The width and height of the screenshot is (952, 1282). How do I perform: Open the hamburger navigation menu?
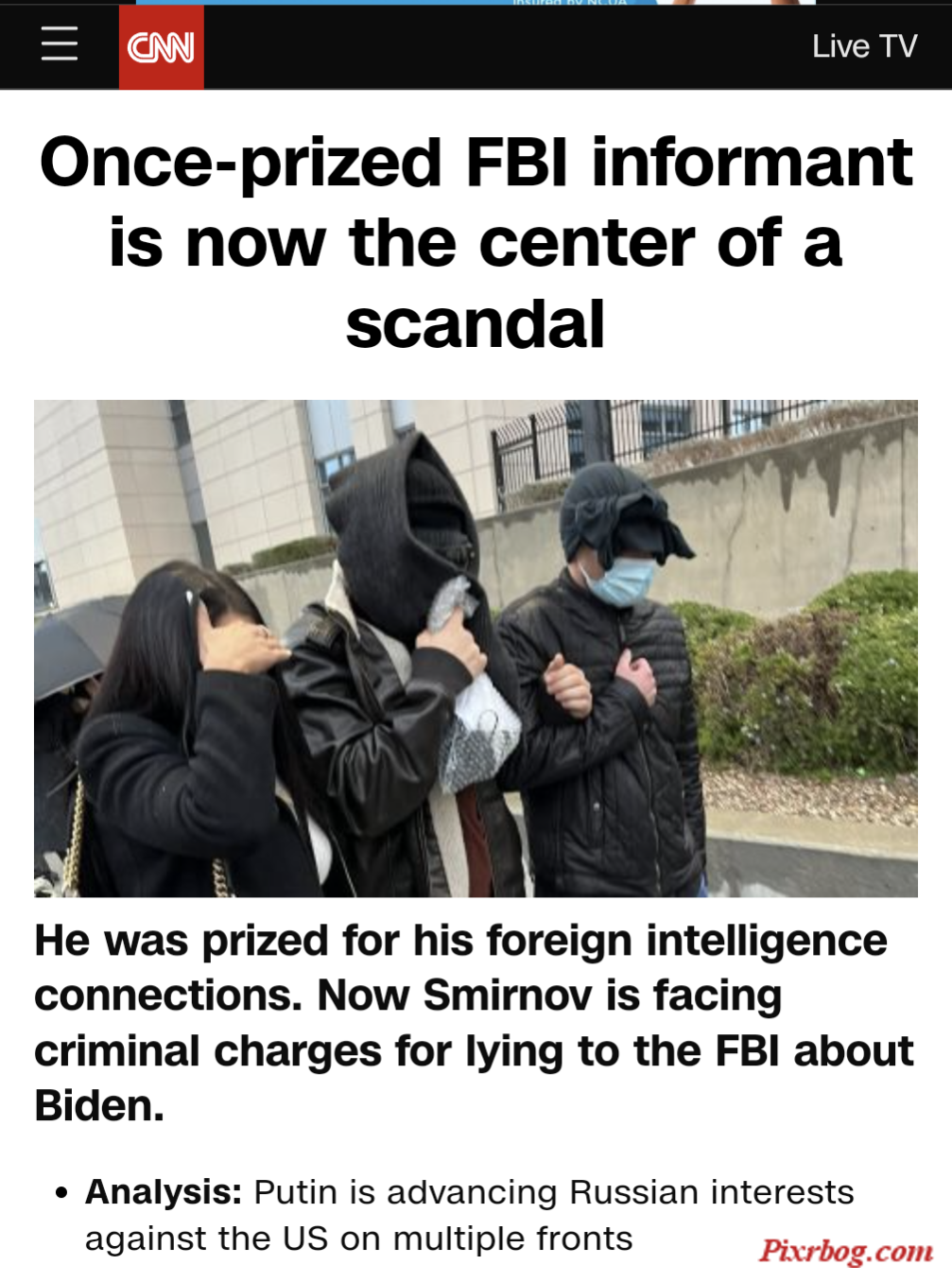coord(59,44)
